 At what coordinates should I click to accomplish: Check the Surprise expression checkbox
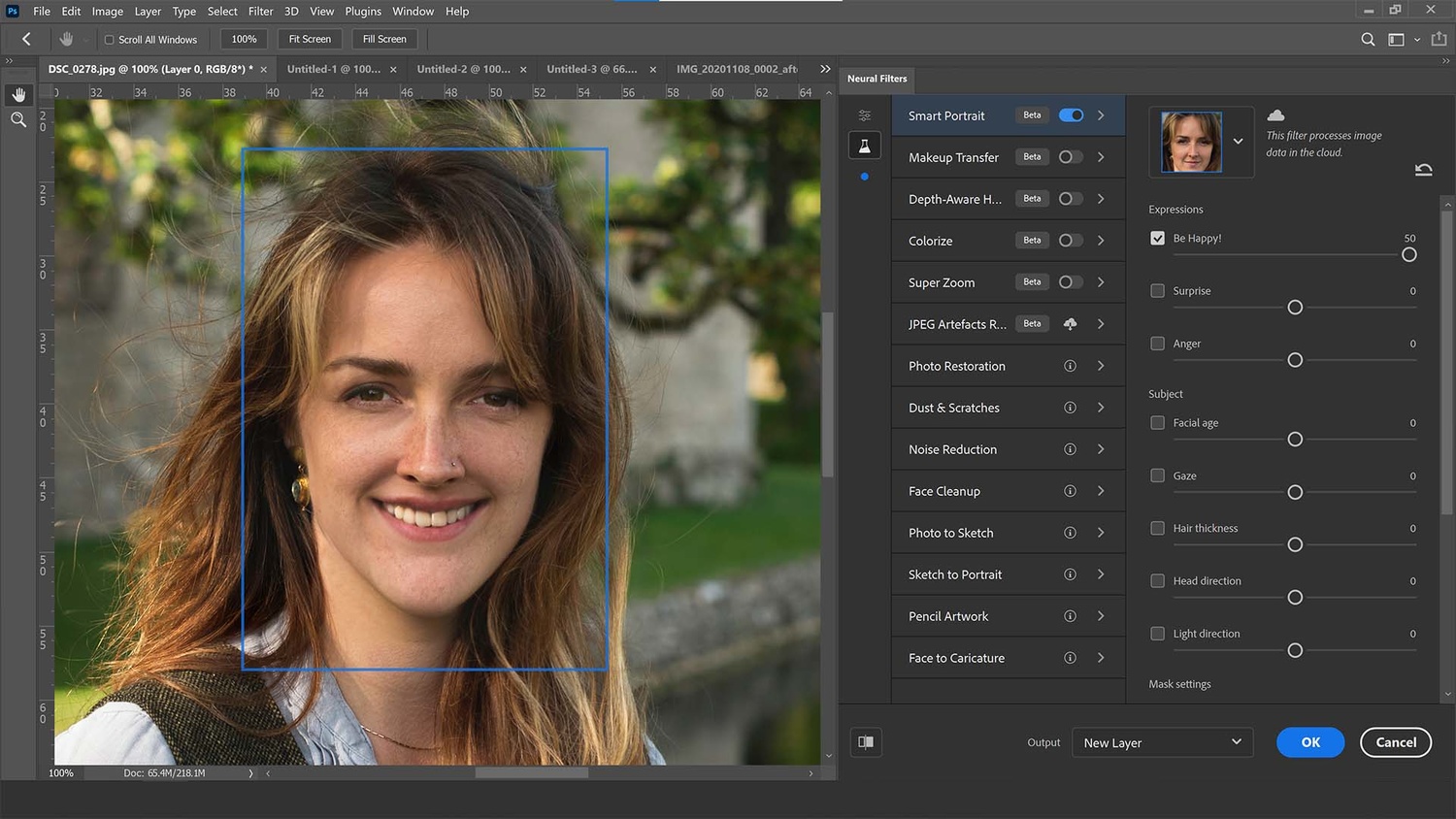tap(1157, 290)
